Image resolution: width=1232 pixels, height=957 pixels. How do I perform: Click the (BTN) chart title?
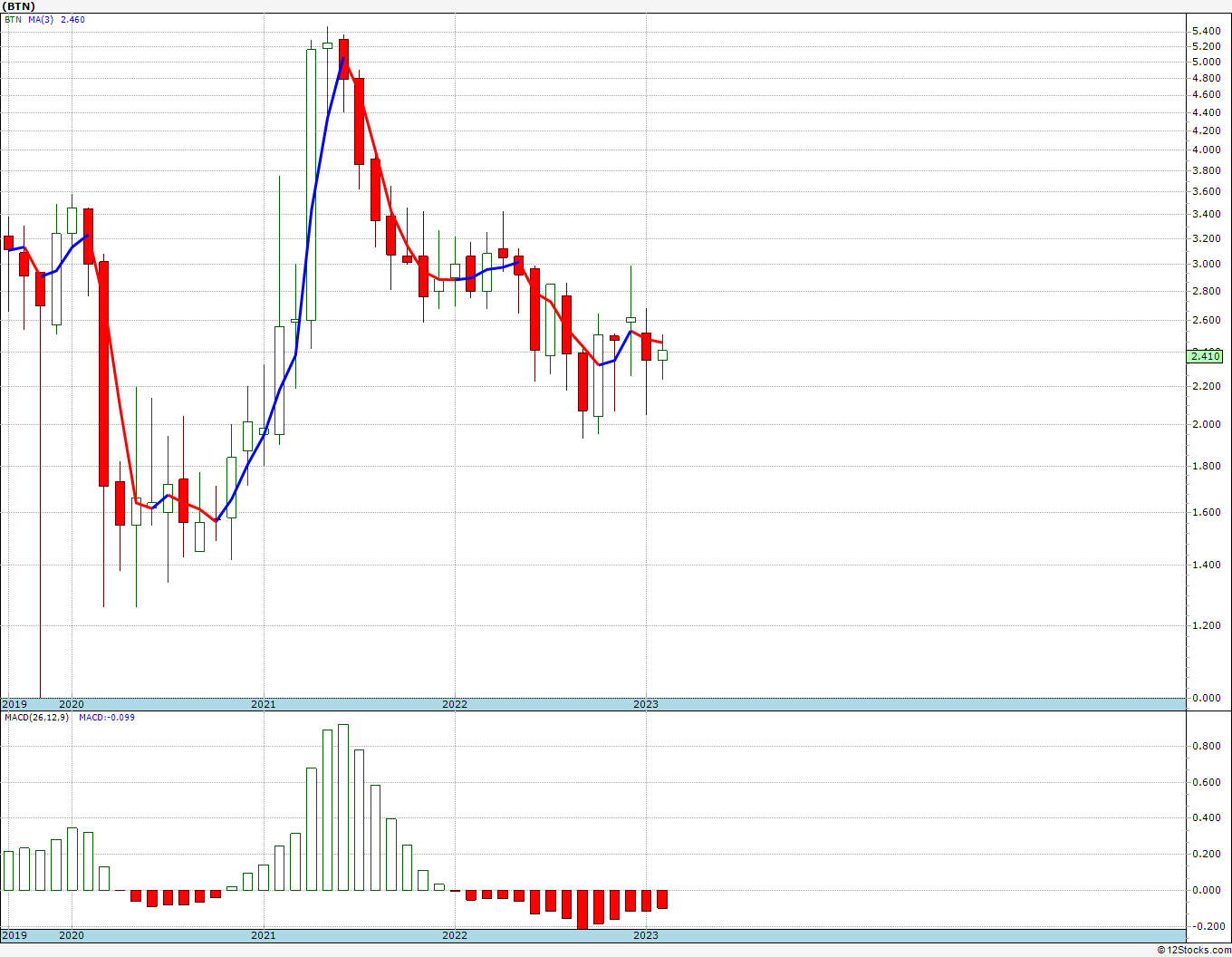click(18, 5)
